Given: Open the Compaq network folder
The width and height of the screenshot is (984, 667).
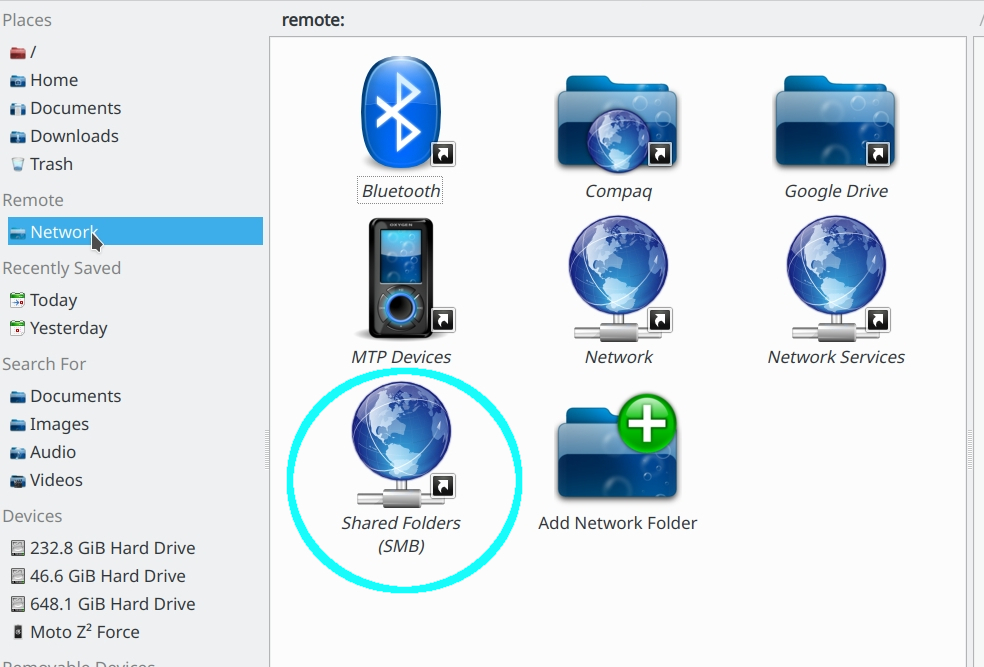Looking at the screenshot, I should 617,124.
